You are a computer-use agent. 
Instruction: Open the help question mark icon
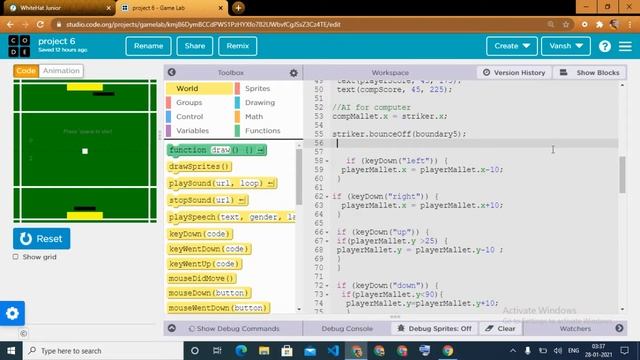[x=605, y=46]
